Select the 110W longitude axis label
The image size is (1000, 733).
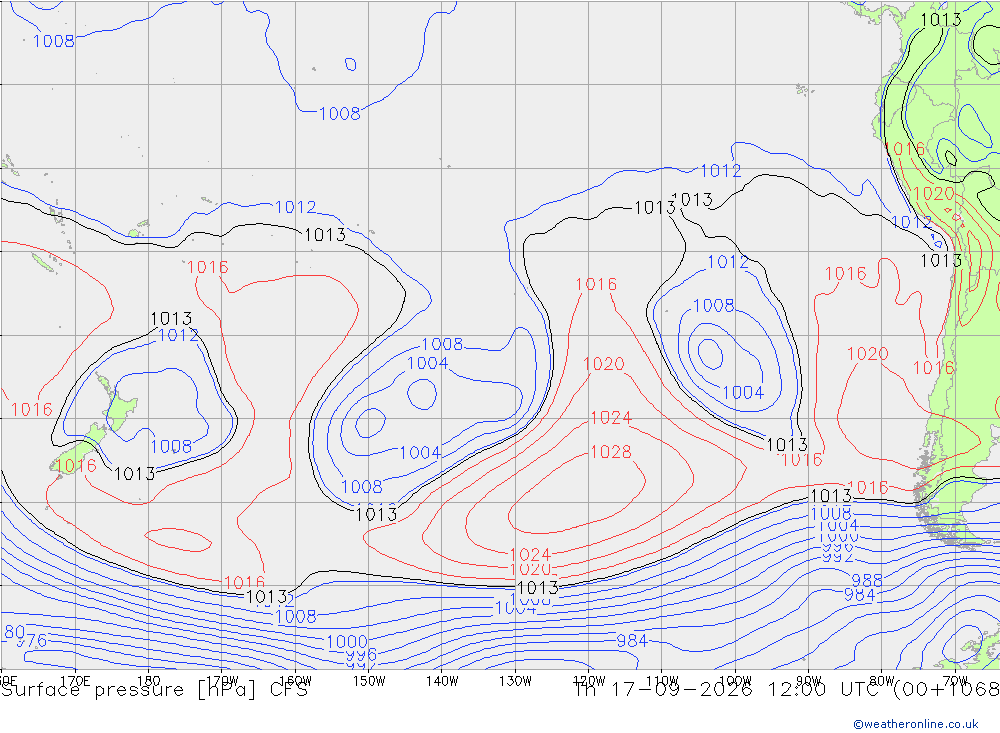pos(662,681)
